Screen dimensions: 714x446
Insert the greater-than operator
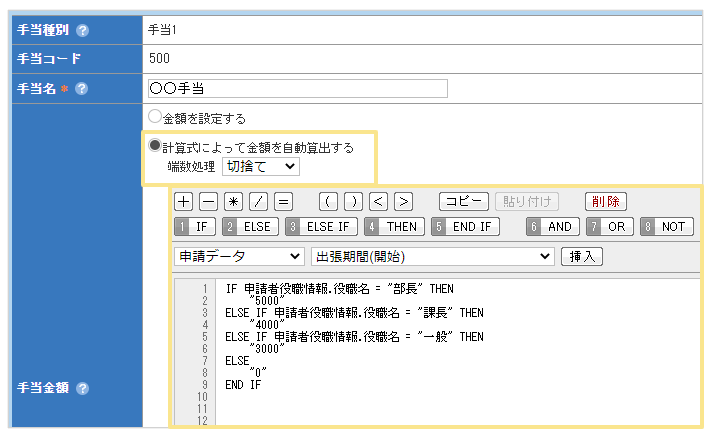coord(403,202)
